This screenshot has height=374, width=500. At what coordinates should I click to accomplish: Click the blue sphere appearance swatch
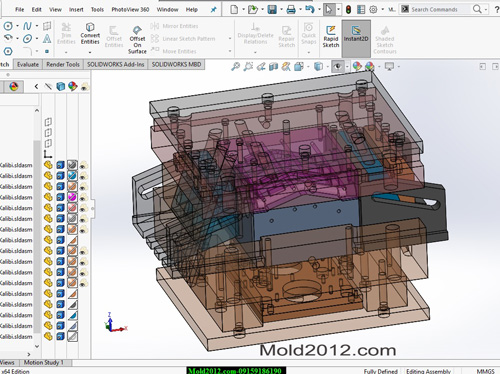[72, 176]
